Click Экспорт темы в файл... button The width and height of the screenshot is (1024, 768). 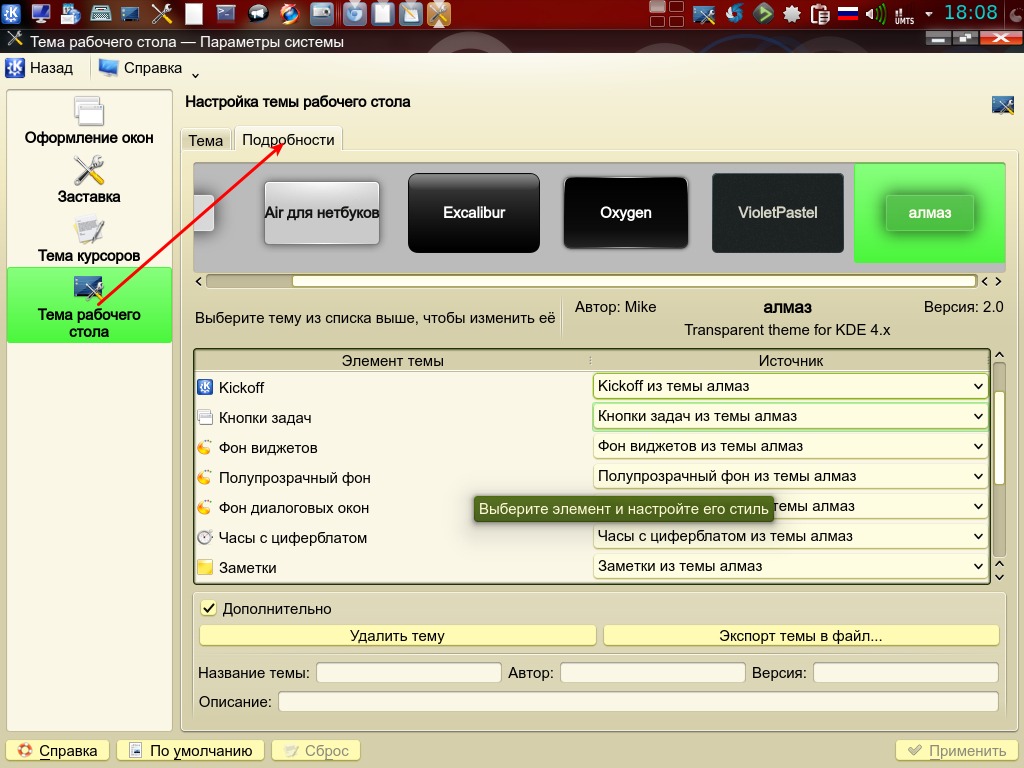click(801, 636)
